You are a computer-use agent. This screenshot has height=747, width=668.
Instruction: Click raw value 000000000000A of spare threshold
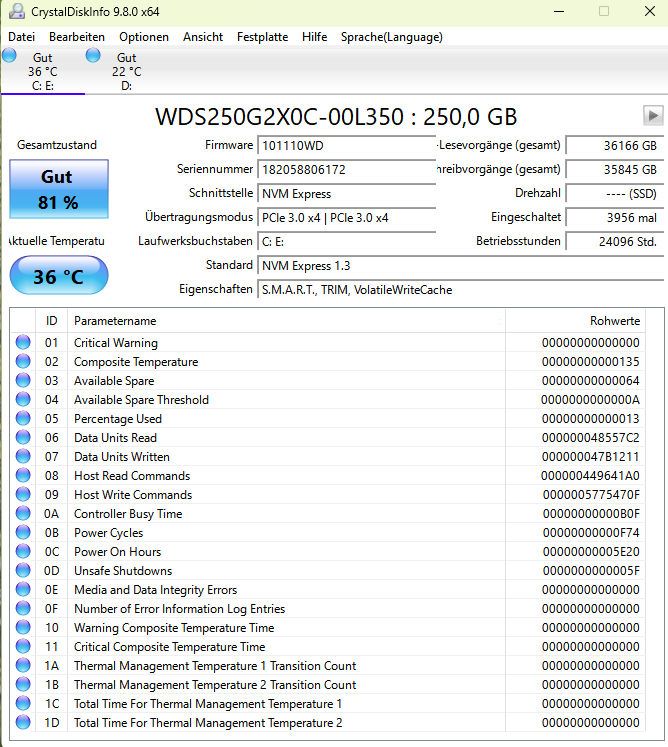pos(590,400)
